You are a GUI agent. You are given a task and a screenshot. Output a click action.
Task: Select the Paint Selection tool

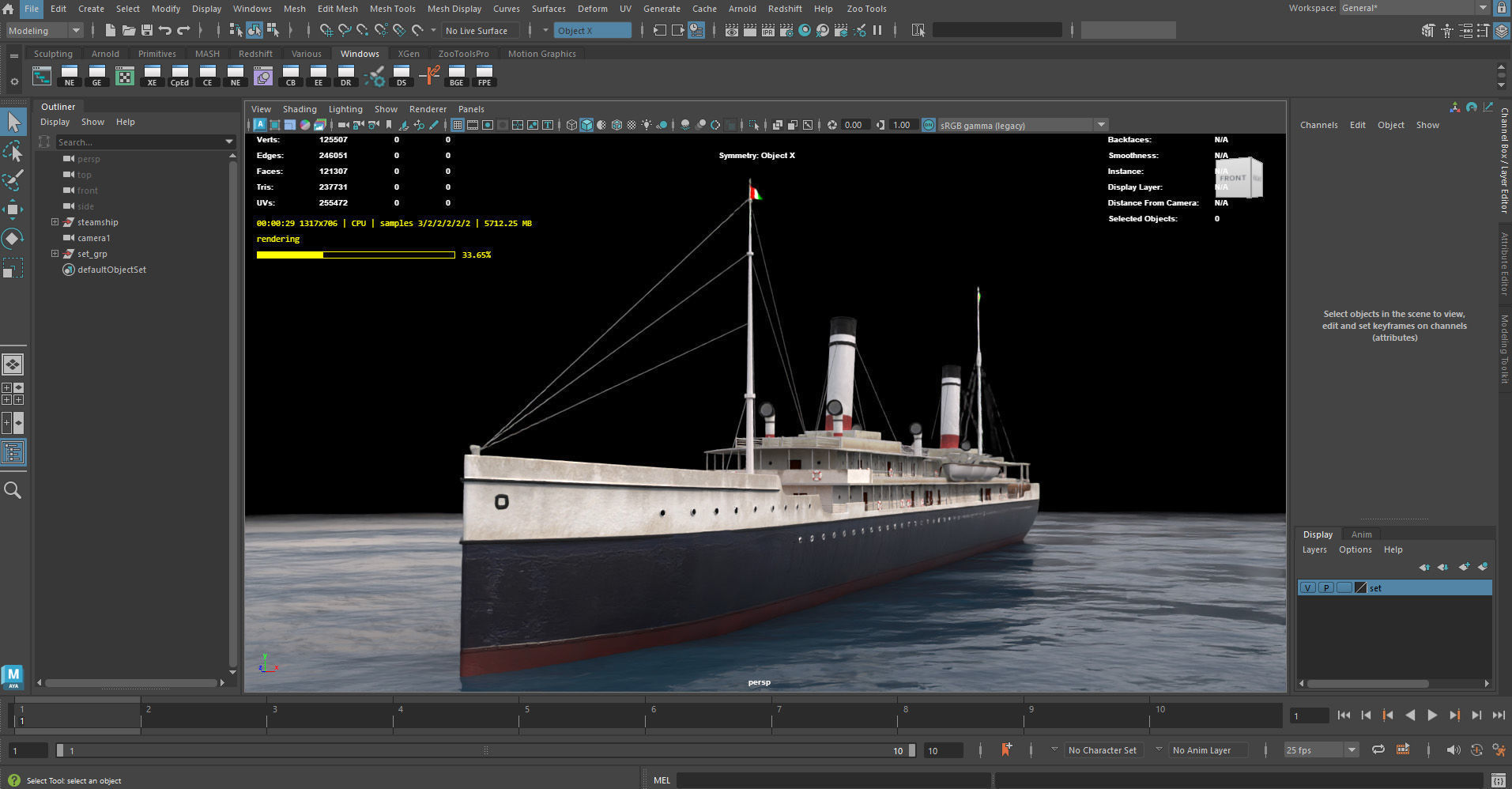click(13, 180)
